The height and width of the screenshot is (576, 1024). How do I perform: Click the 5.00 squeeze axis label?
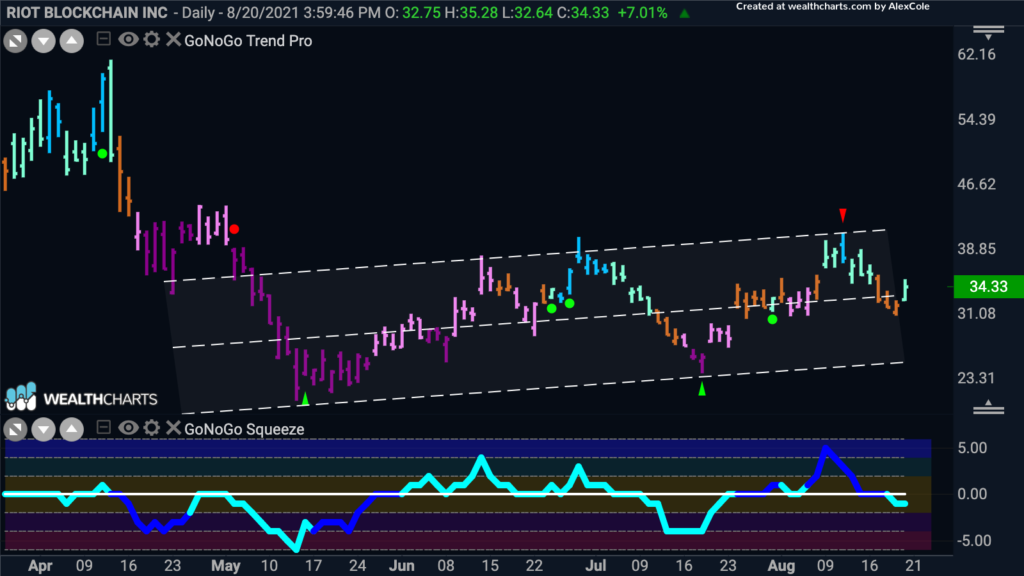[972, 448]
